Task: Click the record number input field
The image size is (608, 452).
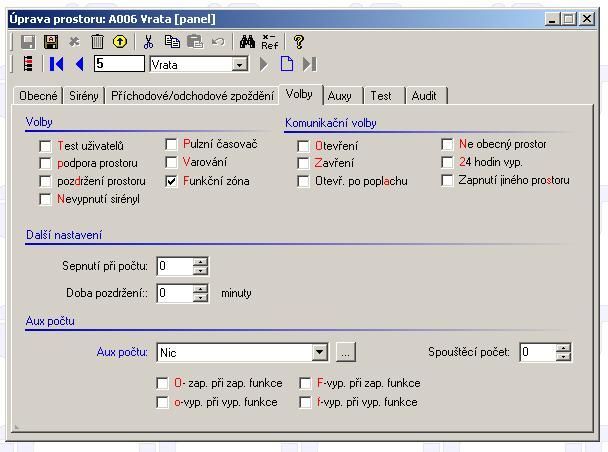Action: [119, 64]
